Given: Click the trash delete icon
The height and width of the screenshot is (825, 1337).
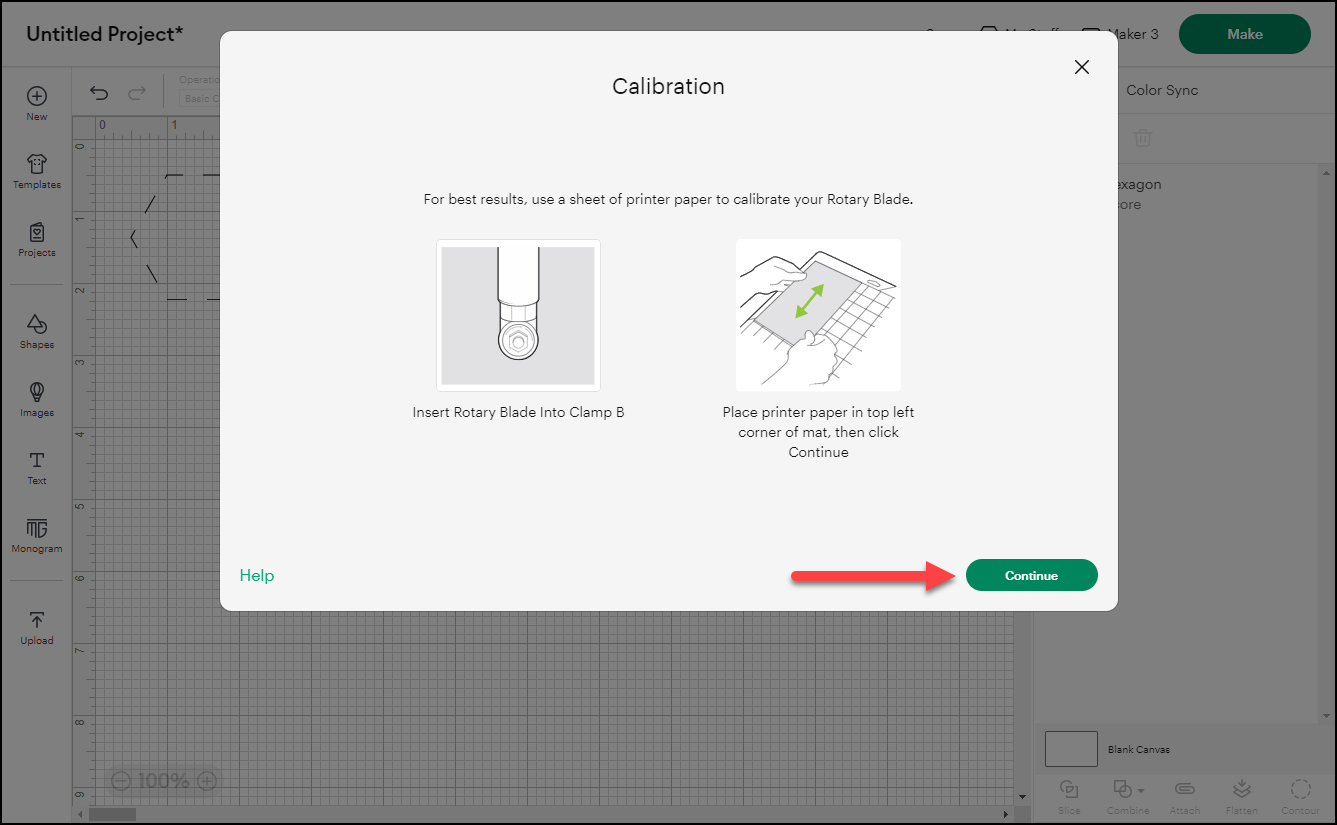Looking at the screenshot, I should 1142,138.
